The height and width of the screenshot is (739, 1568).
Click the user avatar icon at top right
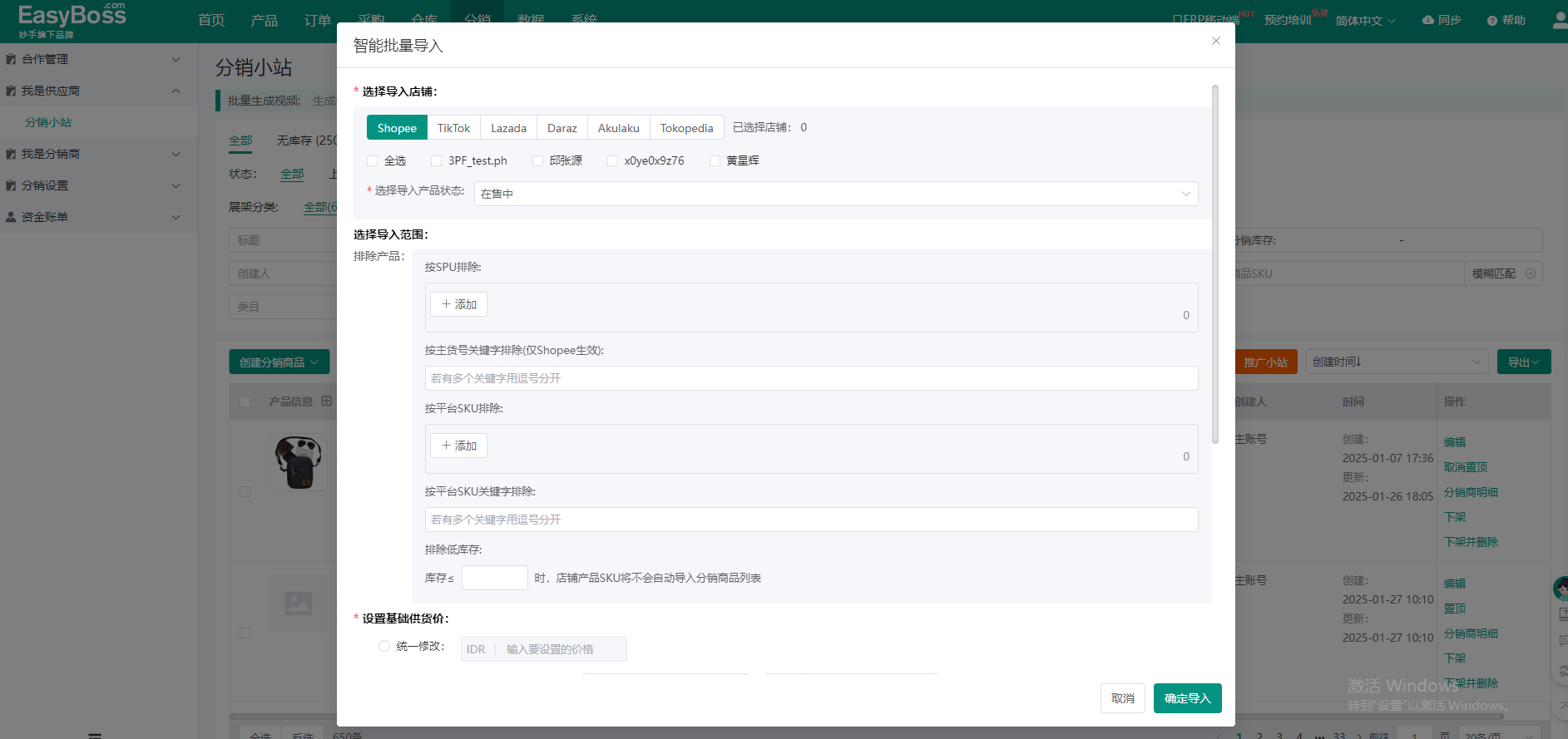(1561, 20)
